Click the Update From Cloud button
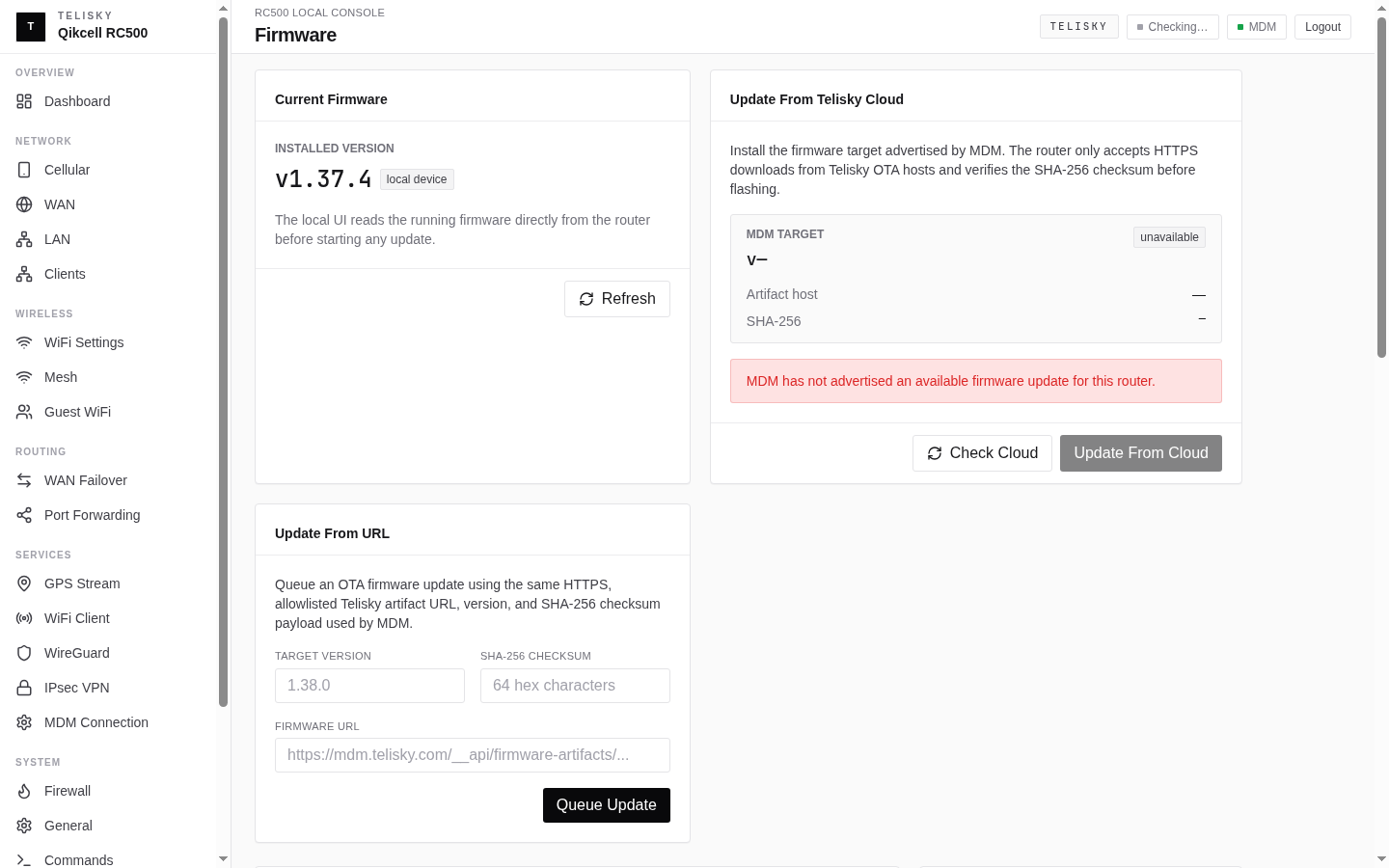Viewport: 1389px width, 868px height. [x=1141, y=453]
